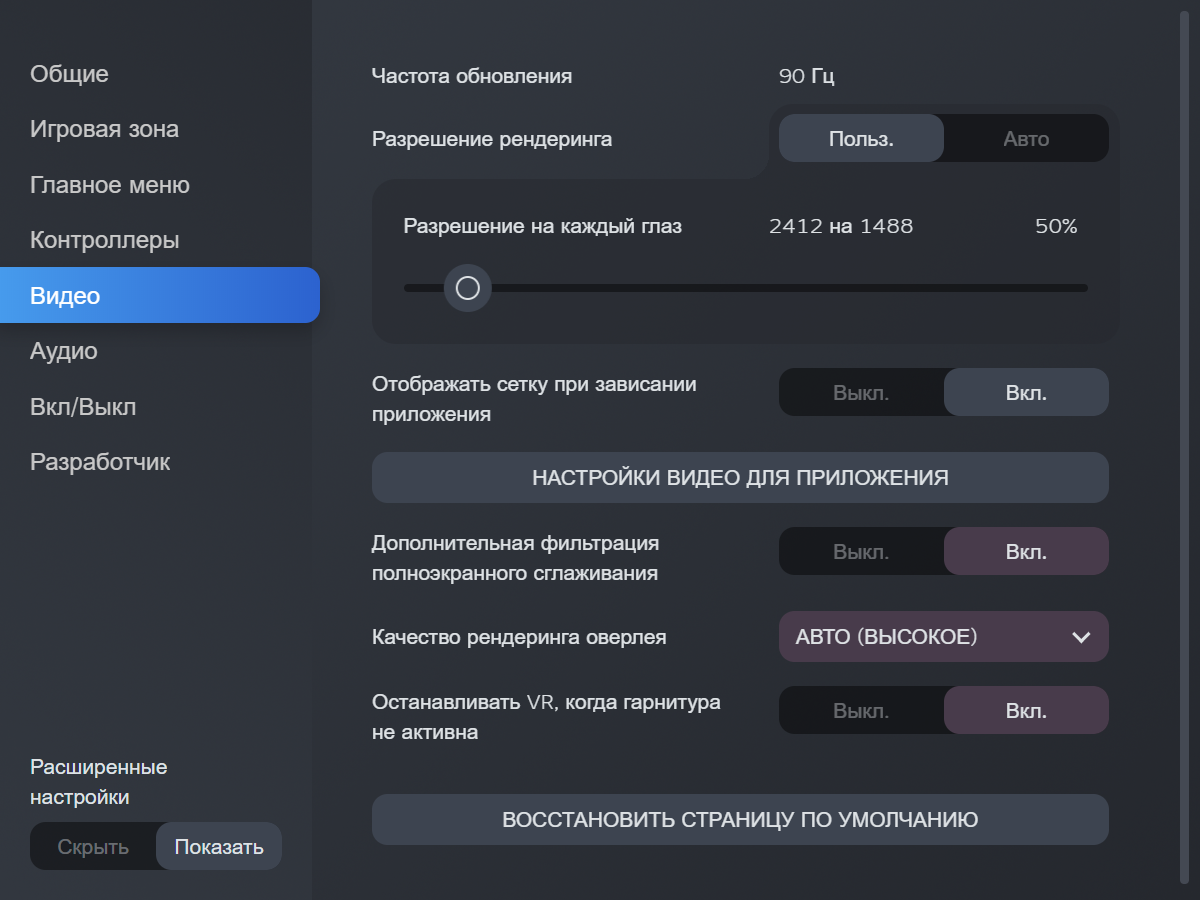The height and width of the screenshot is (900, 1200).
Task: Open the Разработчик settings section
Action: [x=100, y=462]
